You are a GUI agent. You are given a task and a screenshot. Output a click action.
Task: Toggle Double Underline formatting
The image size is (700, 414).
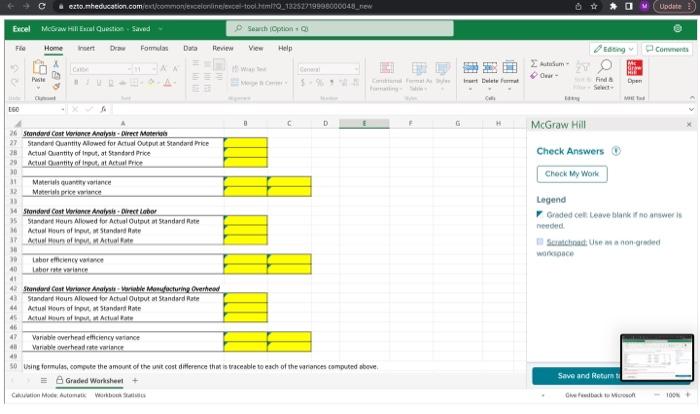point(110,83)
